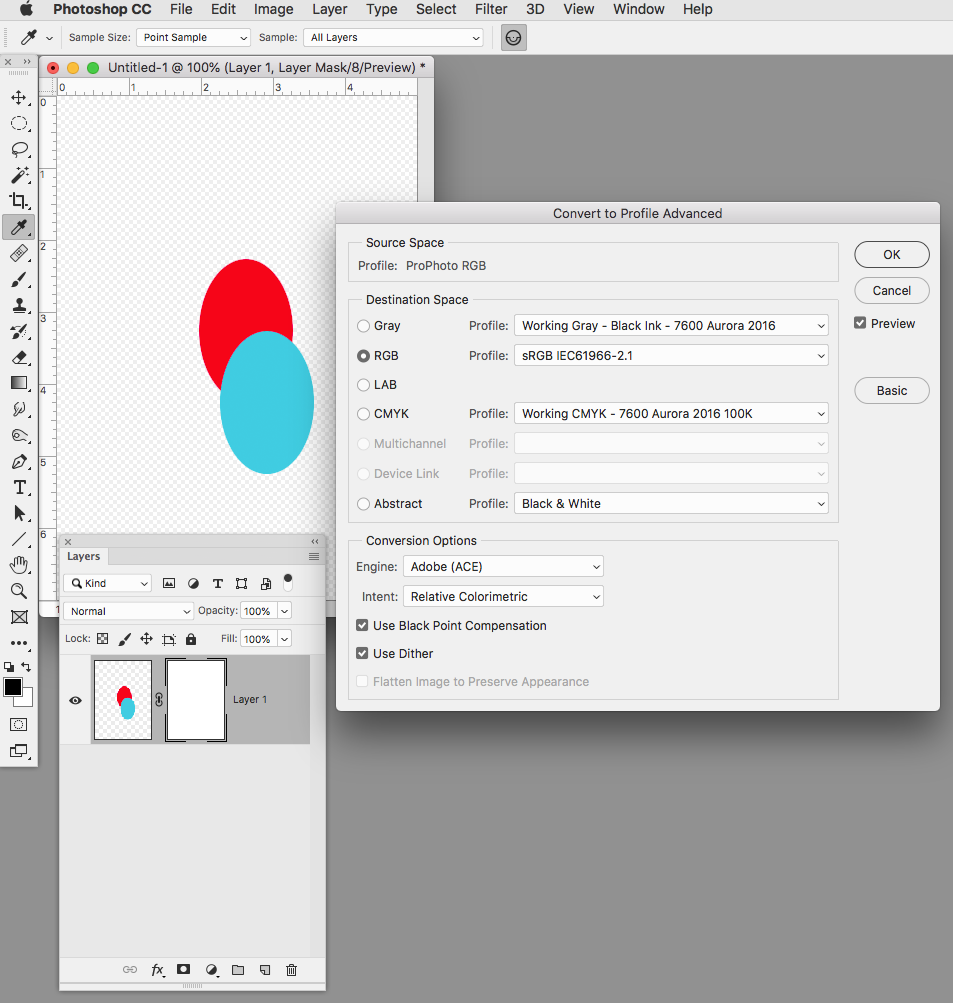Select the Brush tool
The width and height of the screenshot is (953, 1003).
(x=19, y=279)
